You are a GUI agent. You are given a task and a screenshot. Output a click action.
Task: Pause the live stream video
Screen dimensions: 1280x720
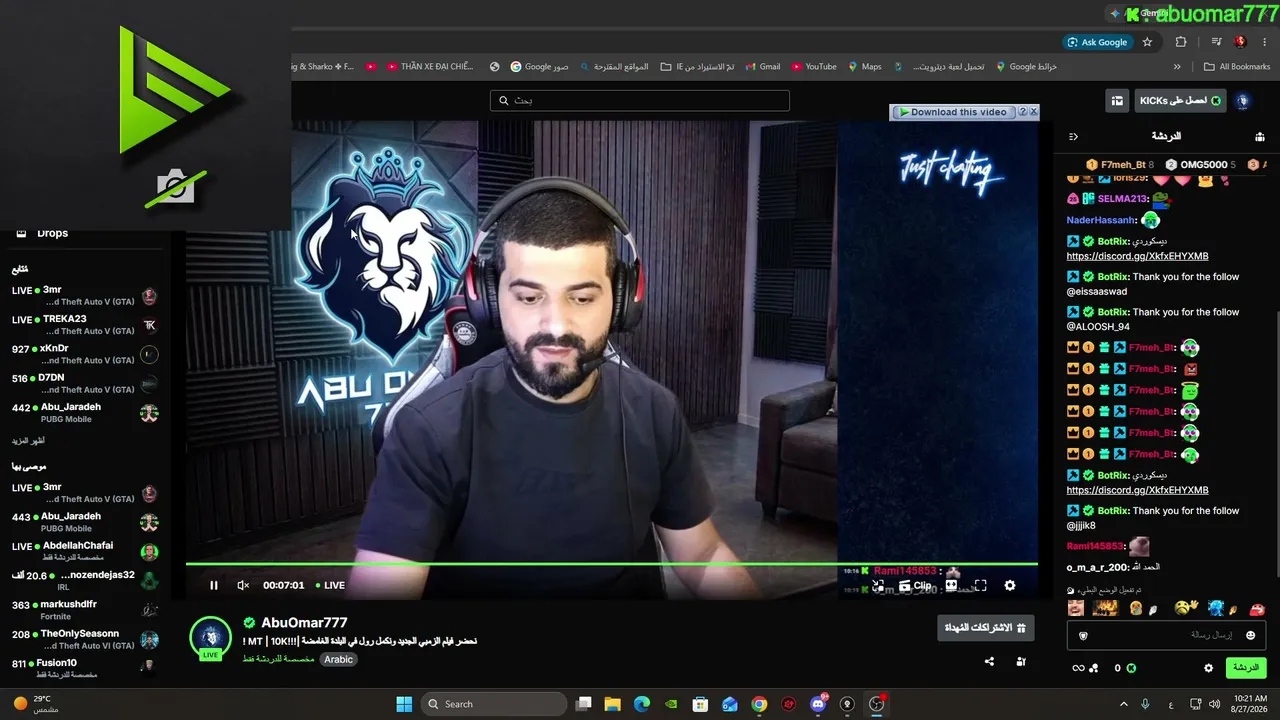pos(213,585)
